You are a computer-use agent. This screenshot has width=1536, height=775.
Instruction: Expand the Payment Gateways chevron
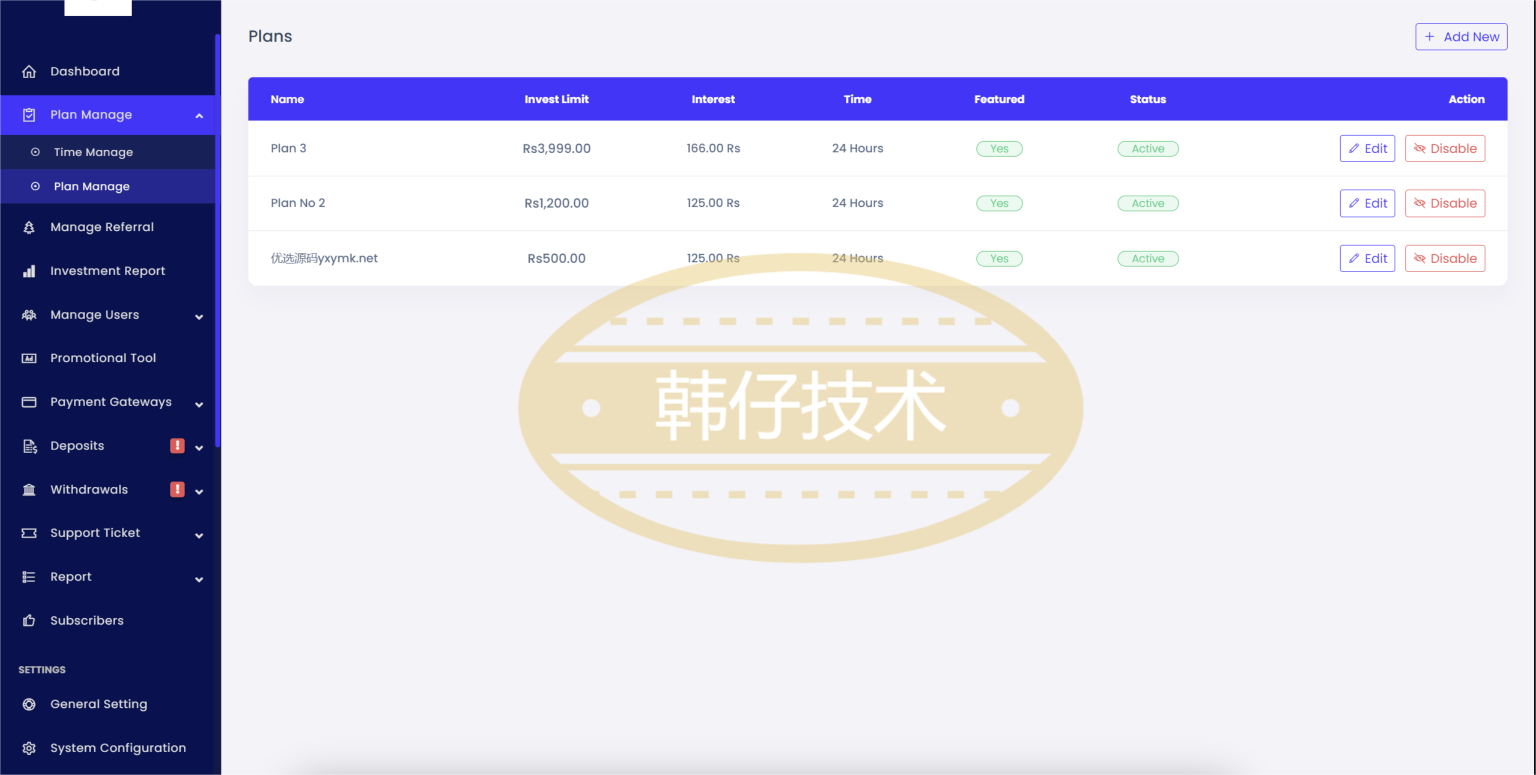tap(199, 404)
